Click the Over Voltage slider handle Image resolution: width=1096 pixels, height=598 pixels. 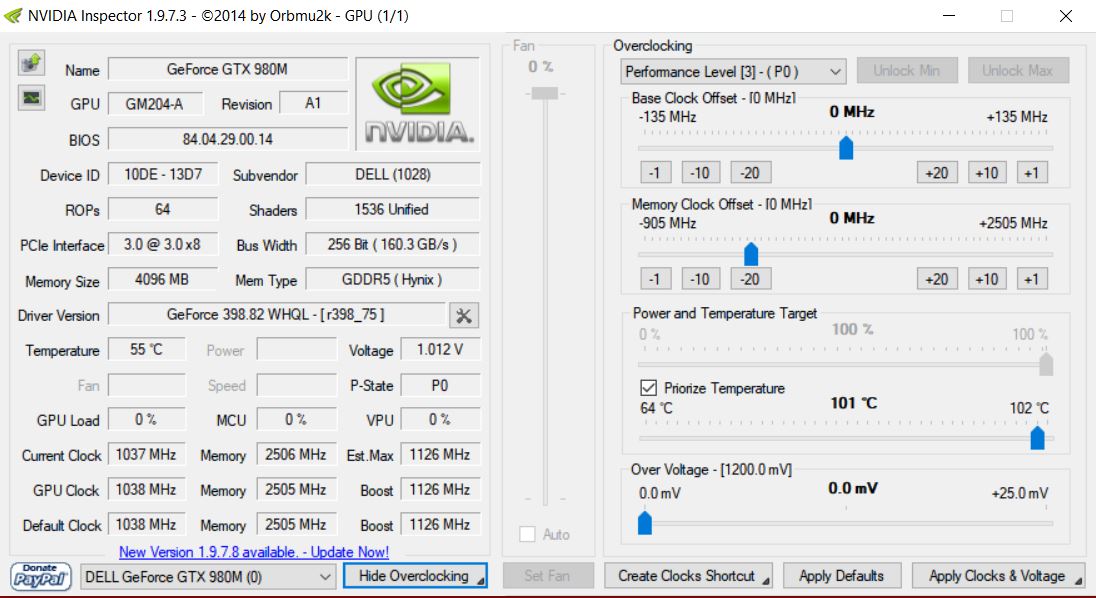[x=644, y=523]
